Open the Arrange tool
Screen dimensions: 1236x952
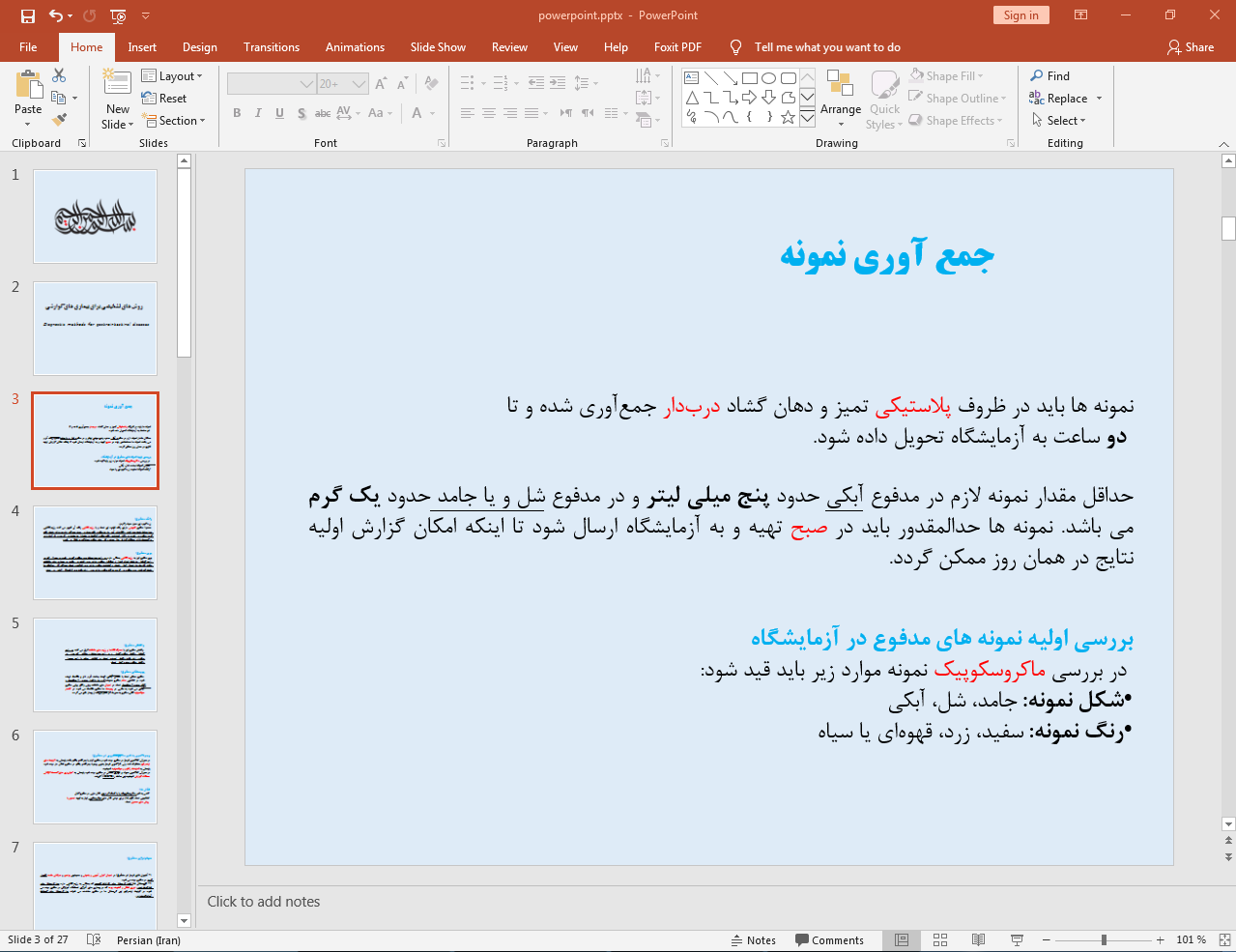[x=840, y=97]
